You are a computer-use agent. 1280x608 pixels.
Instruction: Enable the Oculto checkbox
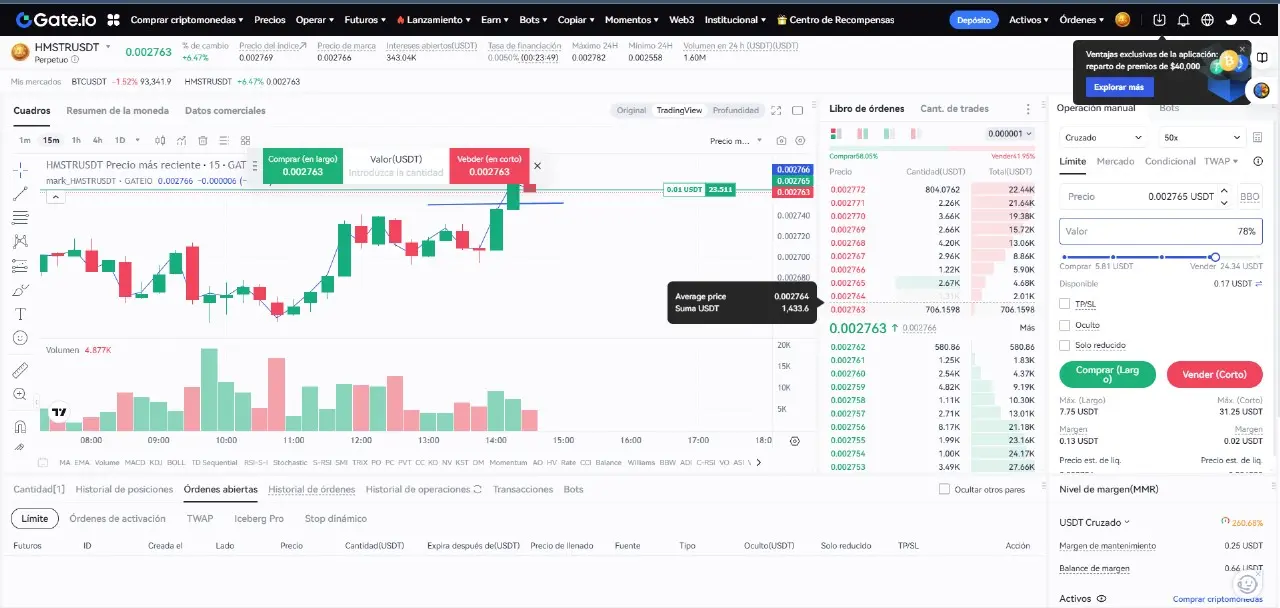click(1065, 325)
